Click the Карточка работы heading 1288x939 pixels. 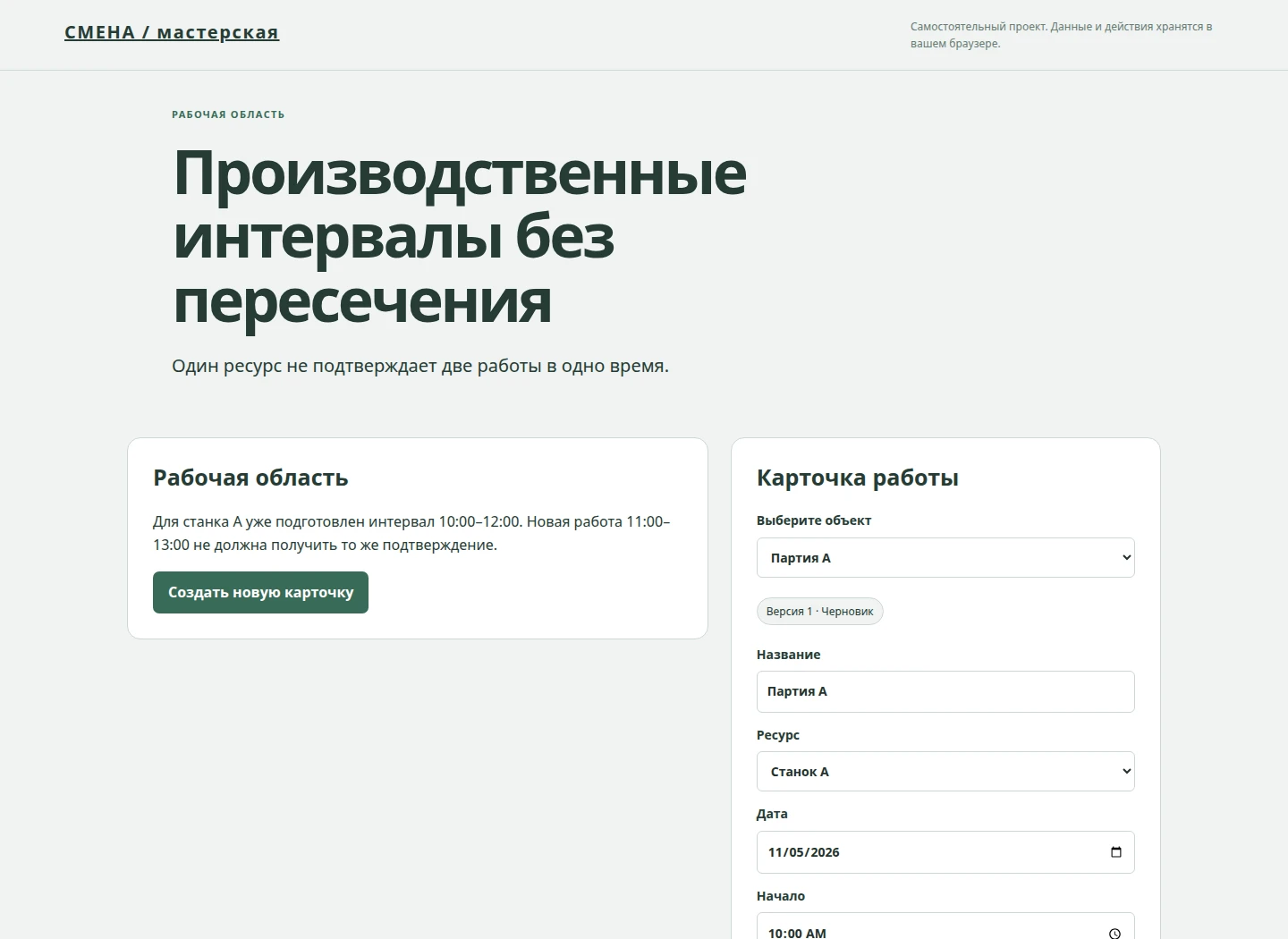pyautogui.click(x=857, y=478)
